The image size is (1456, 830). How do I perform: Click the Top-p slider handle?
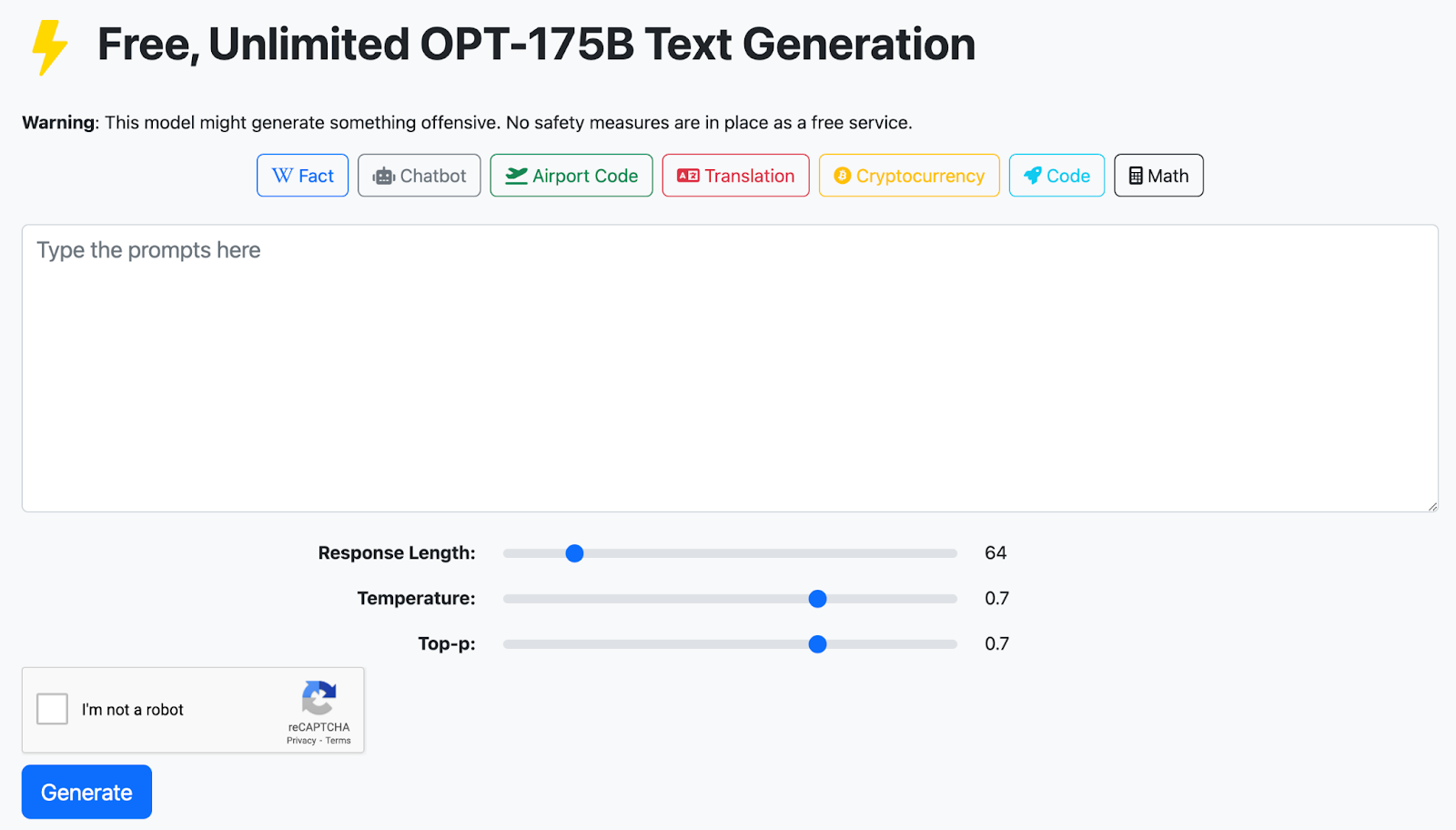[817, 644]
